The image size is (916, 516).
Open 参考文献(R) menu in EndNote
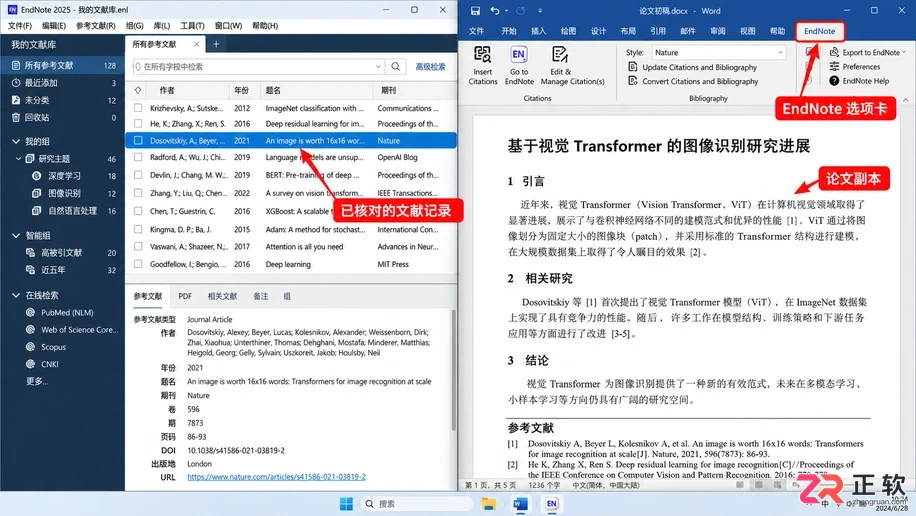tap(95, 26)
